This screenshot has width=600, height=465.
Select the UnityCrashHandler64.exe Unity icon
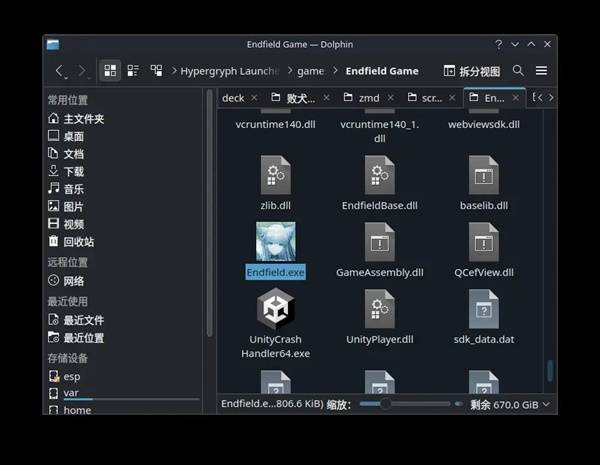(x=275, y=309)
